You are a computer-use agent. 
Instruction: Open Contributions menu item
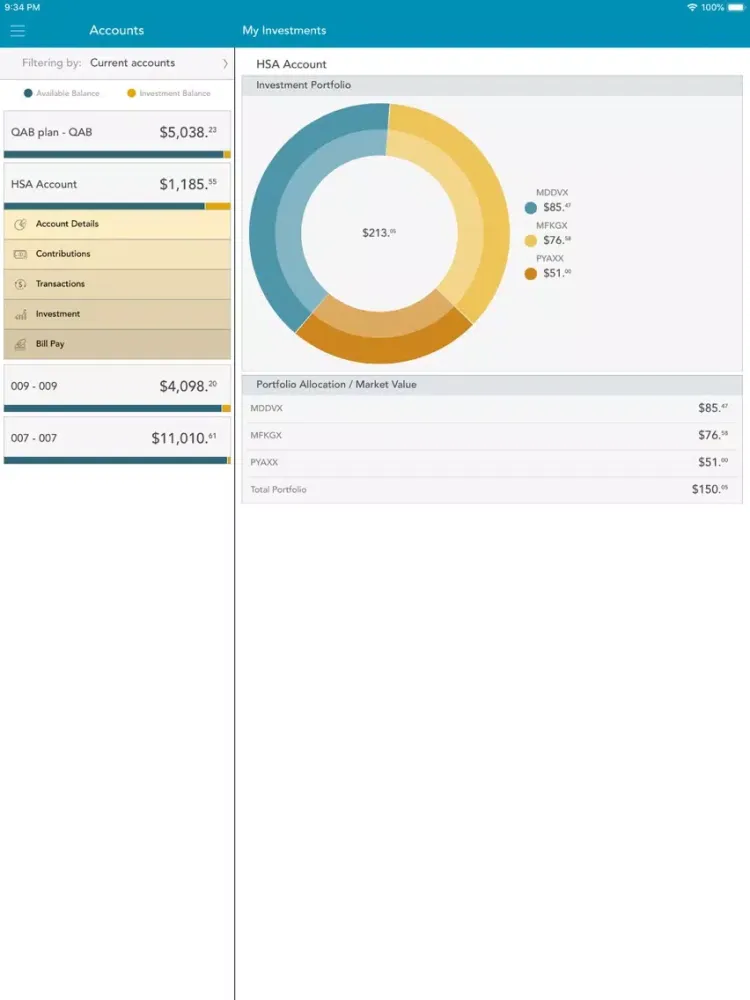click(117, 254)
